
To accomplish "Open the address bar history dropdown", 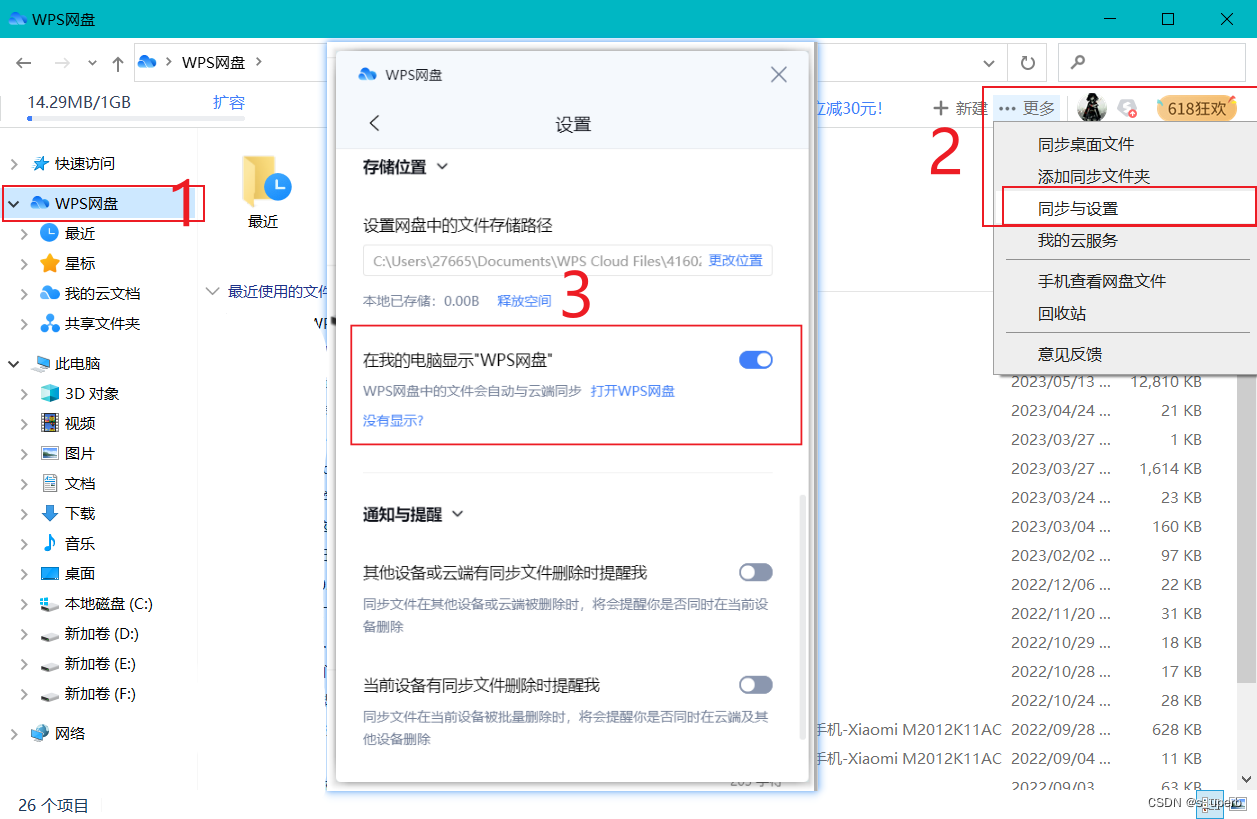I will 990,63.
